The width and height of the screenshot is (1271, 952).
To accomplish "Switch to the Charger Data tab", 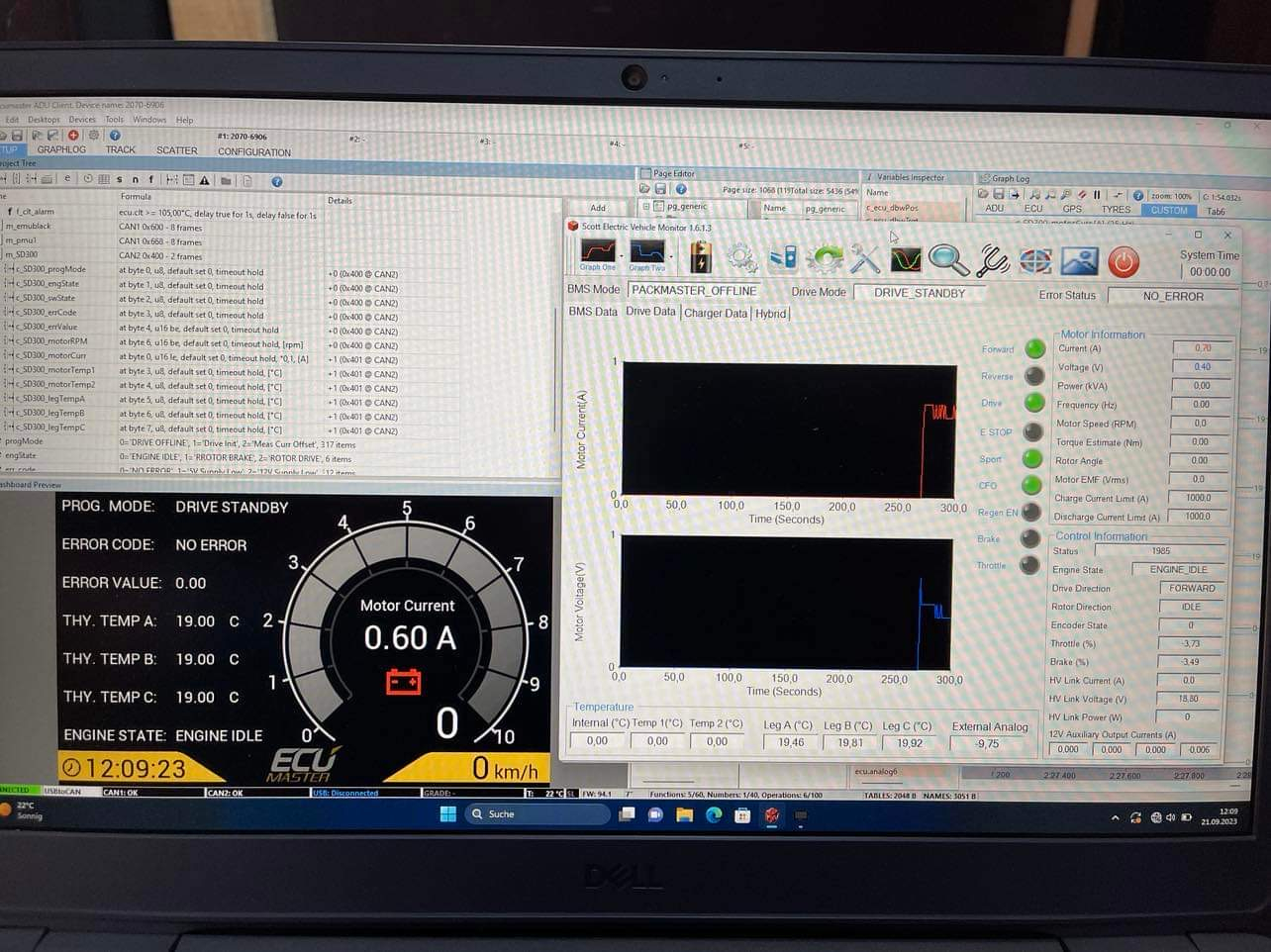I will pyautogui.click(x=715, y=314).
